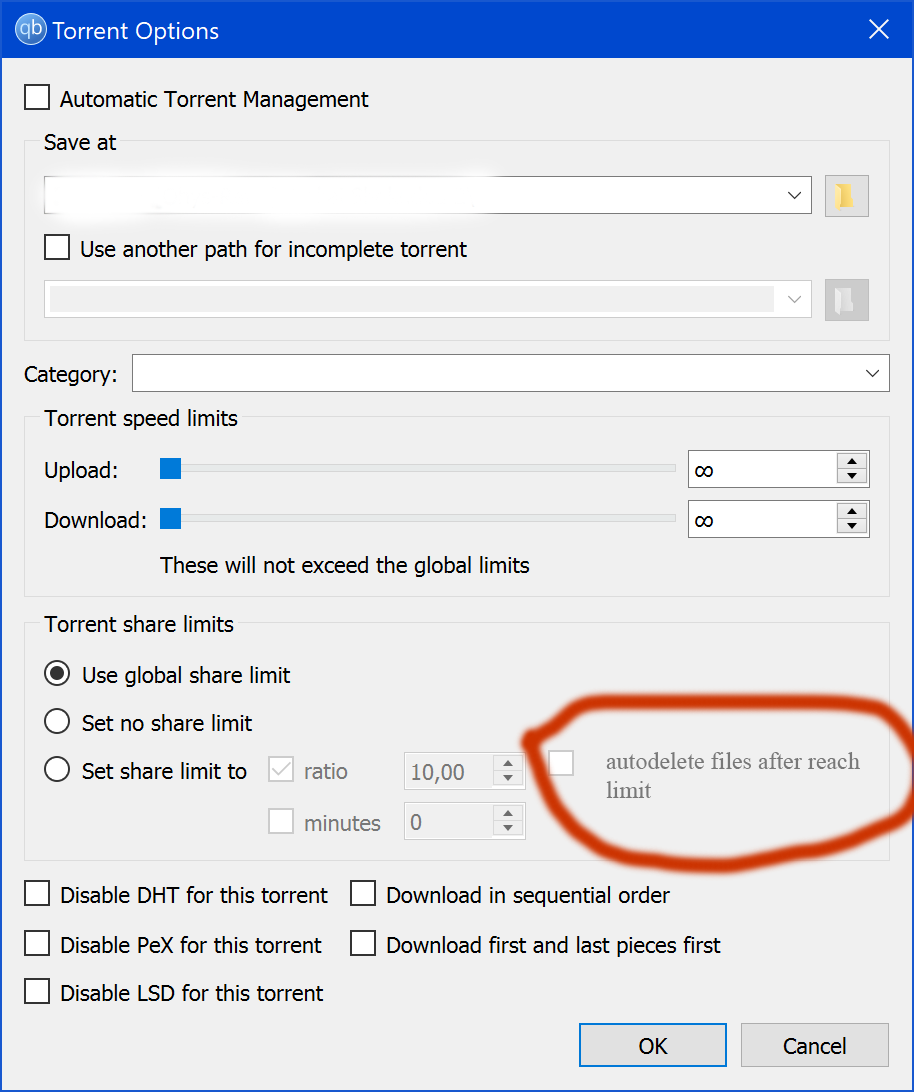Open the Save at path dropdown
Screen dimensions: 914x1092
click(x=795, y=195)
